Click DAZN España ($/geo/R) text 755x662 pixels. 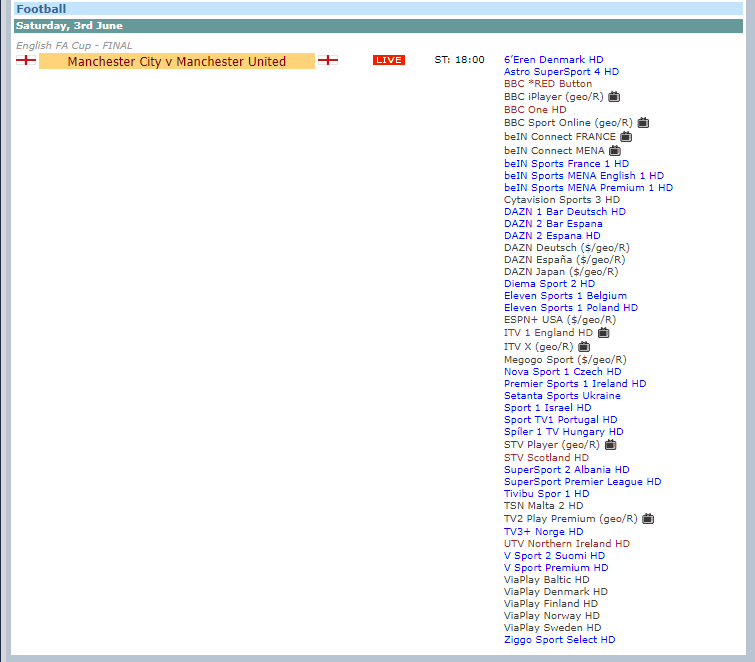(x=565, y=260)
